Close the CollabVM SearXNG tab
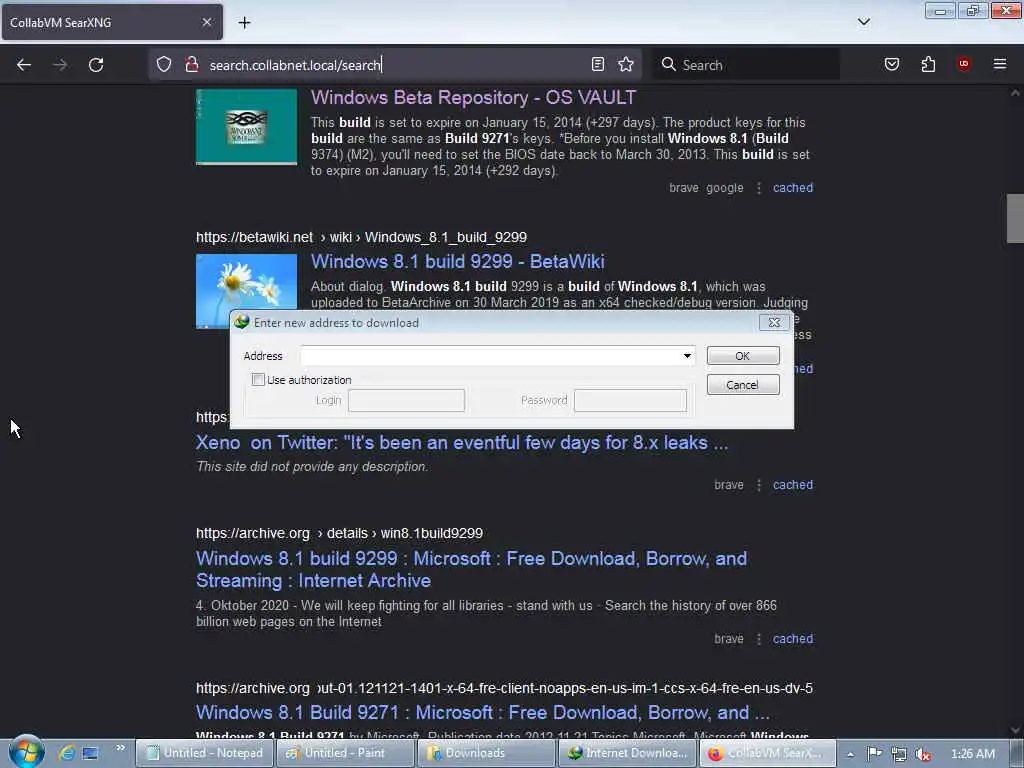This screenshot has width=1024, height=768. 206,22
